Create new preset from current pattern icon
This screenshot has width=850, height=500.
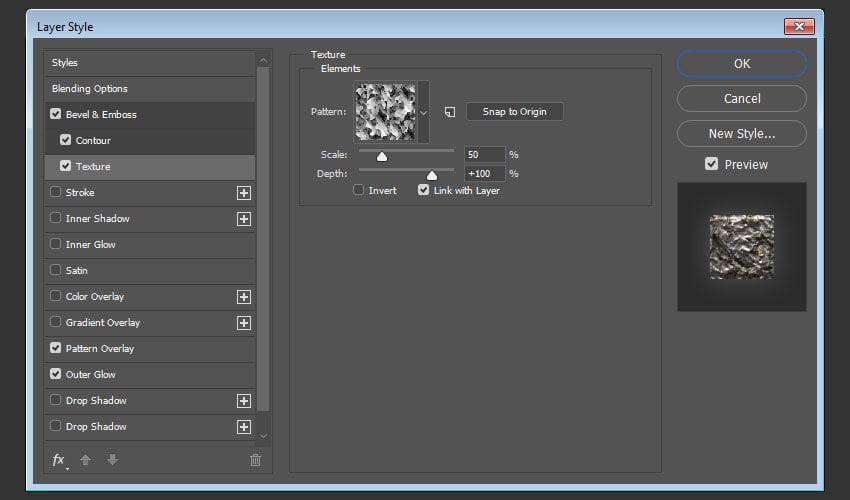click(x=450, y=112)
